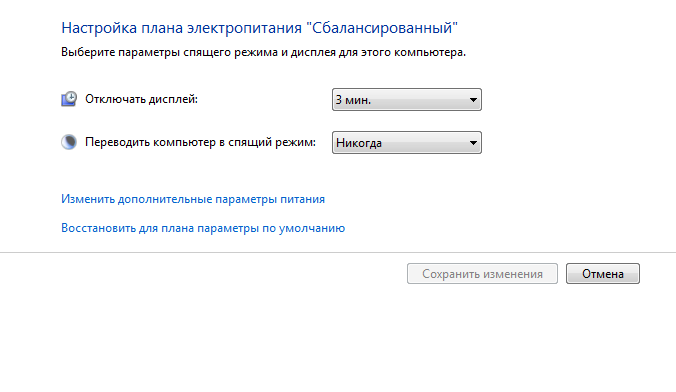Open the sleep mode "Никогда" dropdown
The height and width of the screenshot is (392, 676).
pyautogui.click(x=407, y=143)
